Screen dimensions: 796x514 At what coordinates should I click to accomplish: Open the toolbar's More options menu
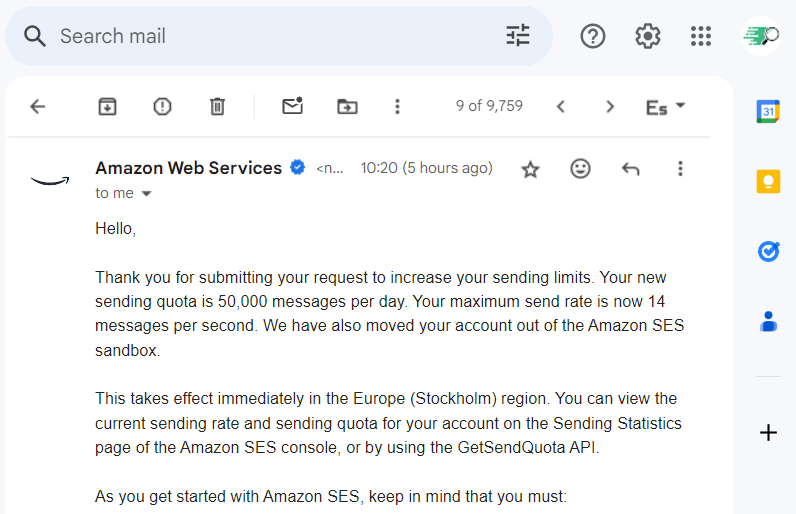coord(397,106)
